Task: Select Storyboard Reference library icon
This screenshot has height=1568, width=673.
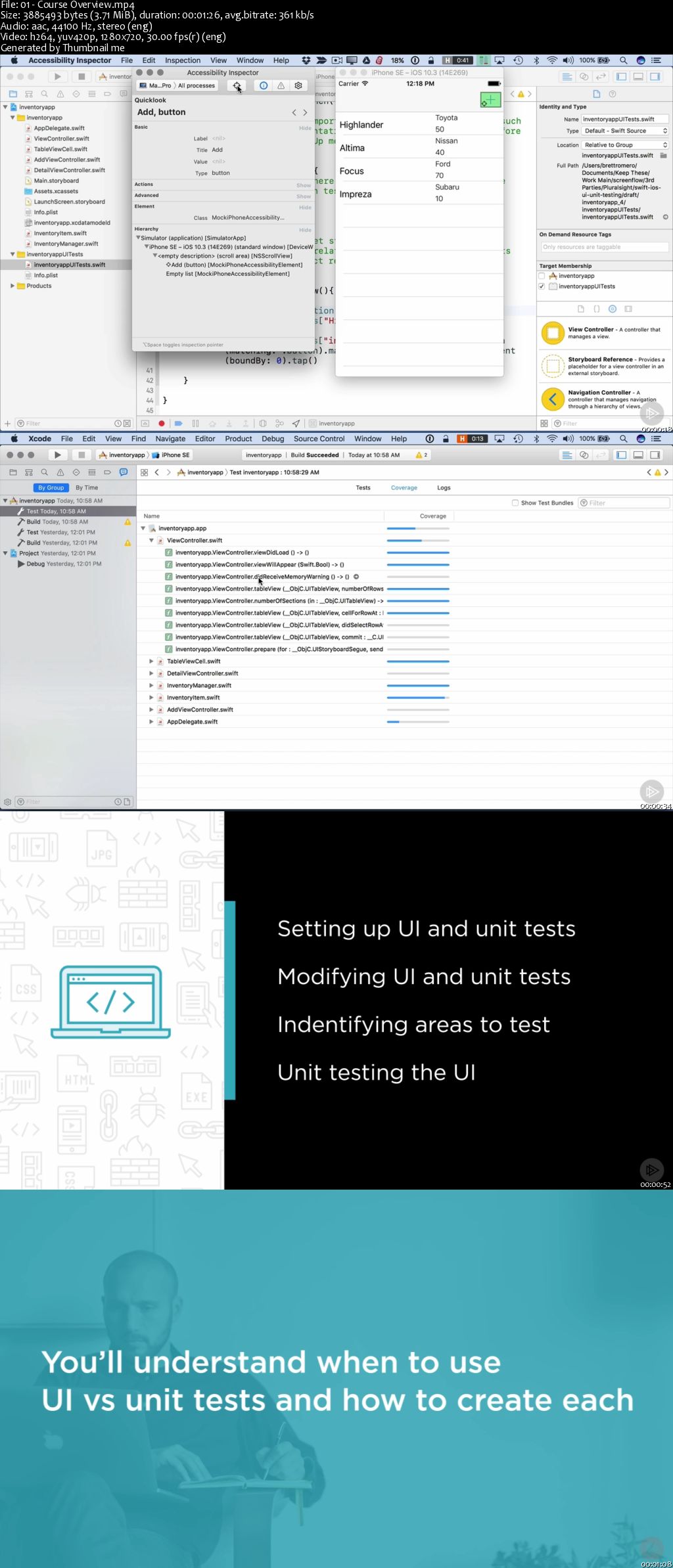Action: (553, 366)
